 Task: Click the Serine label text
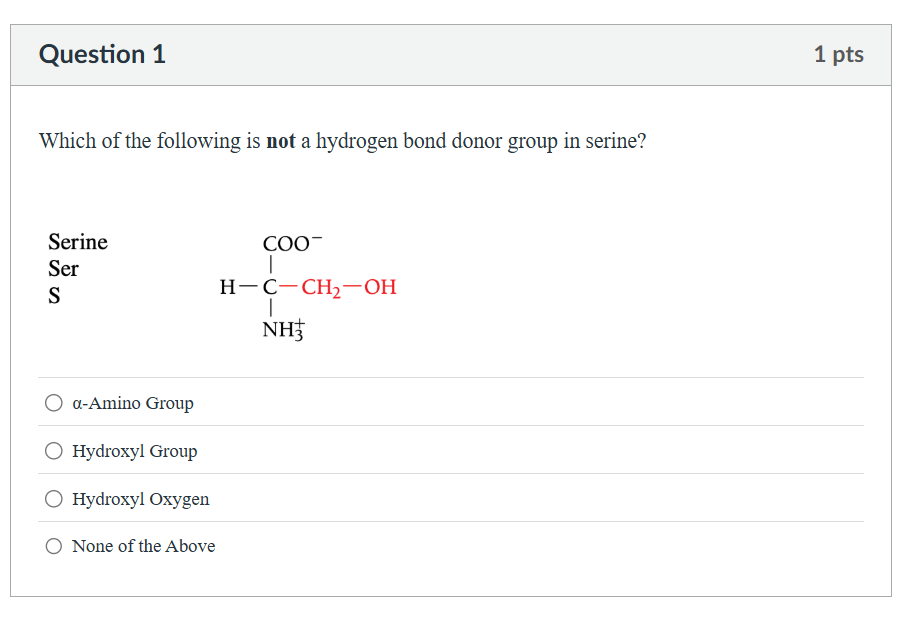pos(77,242)
